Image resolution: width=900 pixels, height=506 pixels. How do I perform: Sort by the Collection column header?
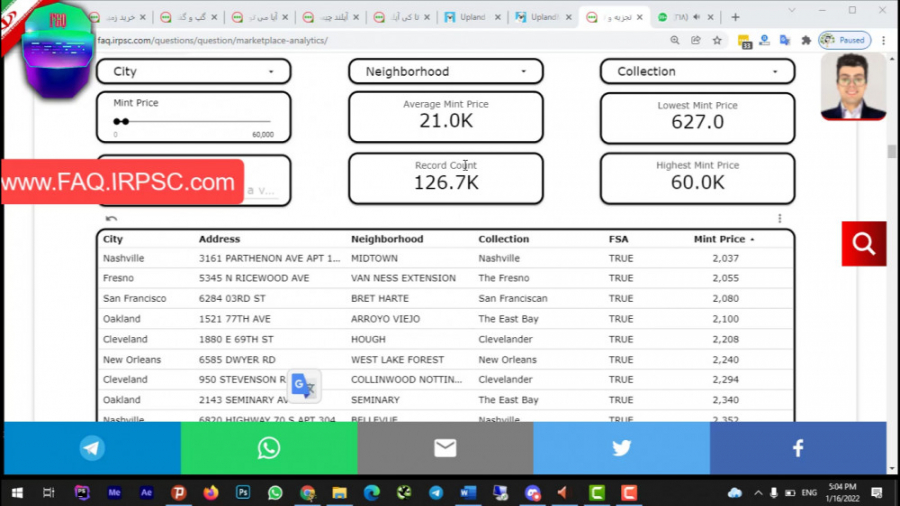click(x=503, y=239)
